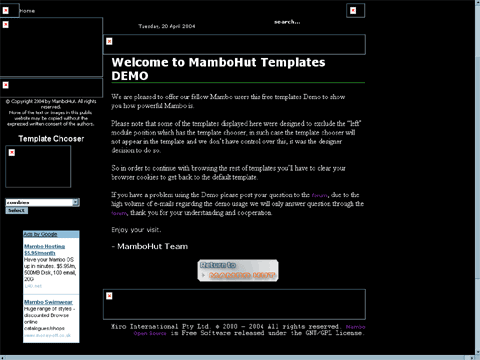Click the broken image in top-right corner box
Viewport: 480px width, 360px height.
tap(353, 11)
